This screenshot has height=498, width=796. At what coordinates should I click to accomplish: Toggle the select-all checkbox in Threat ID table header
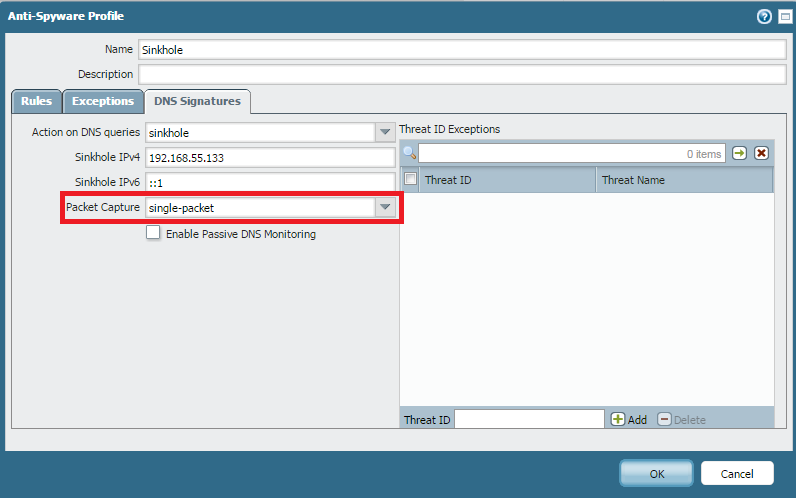(x=410, y=179)
